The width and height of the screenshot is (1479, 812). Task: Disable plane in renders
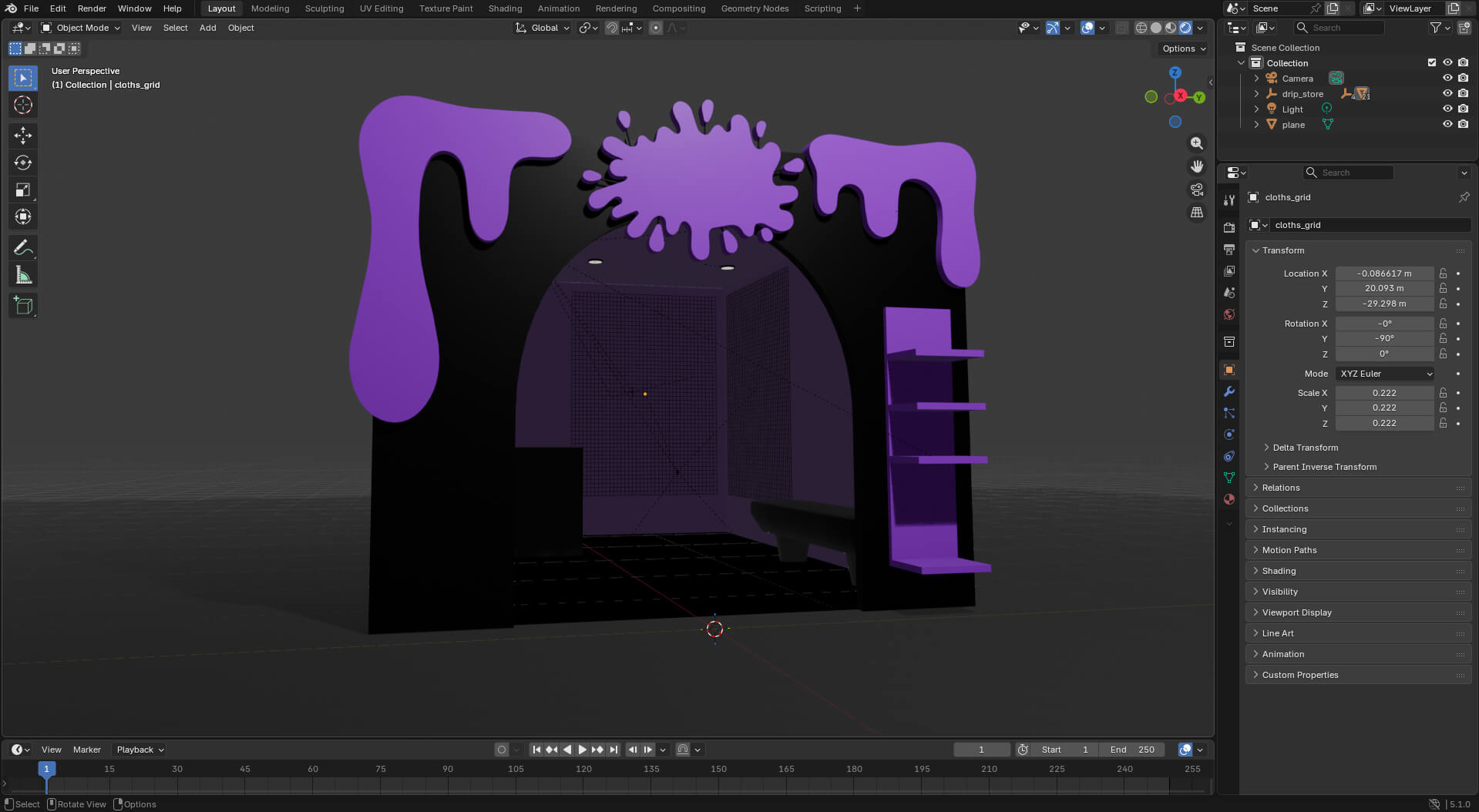click(1463, 124)
